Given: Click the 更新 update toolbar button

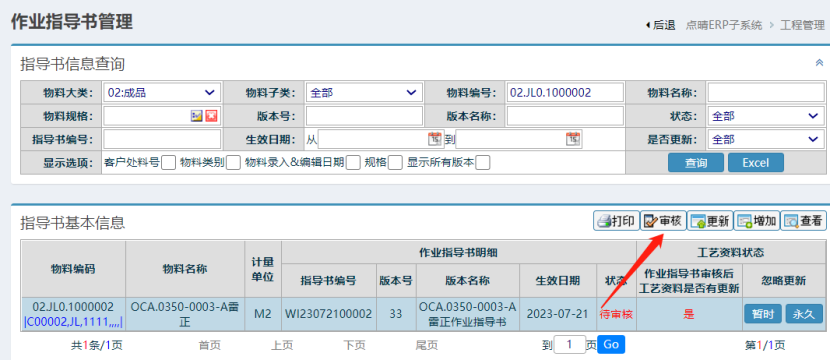Looking at the screenshot, I should [x=710, y=221].
